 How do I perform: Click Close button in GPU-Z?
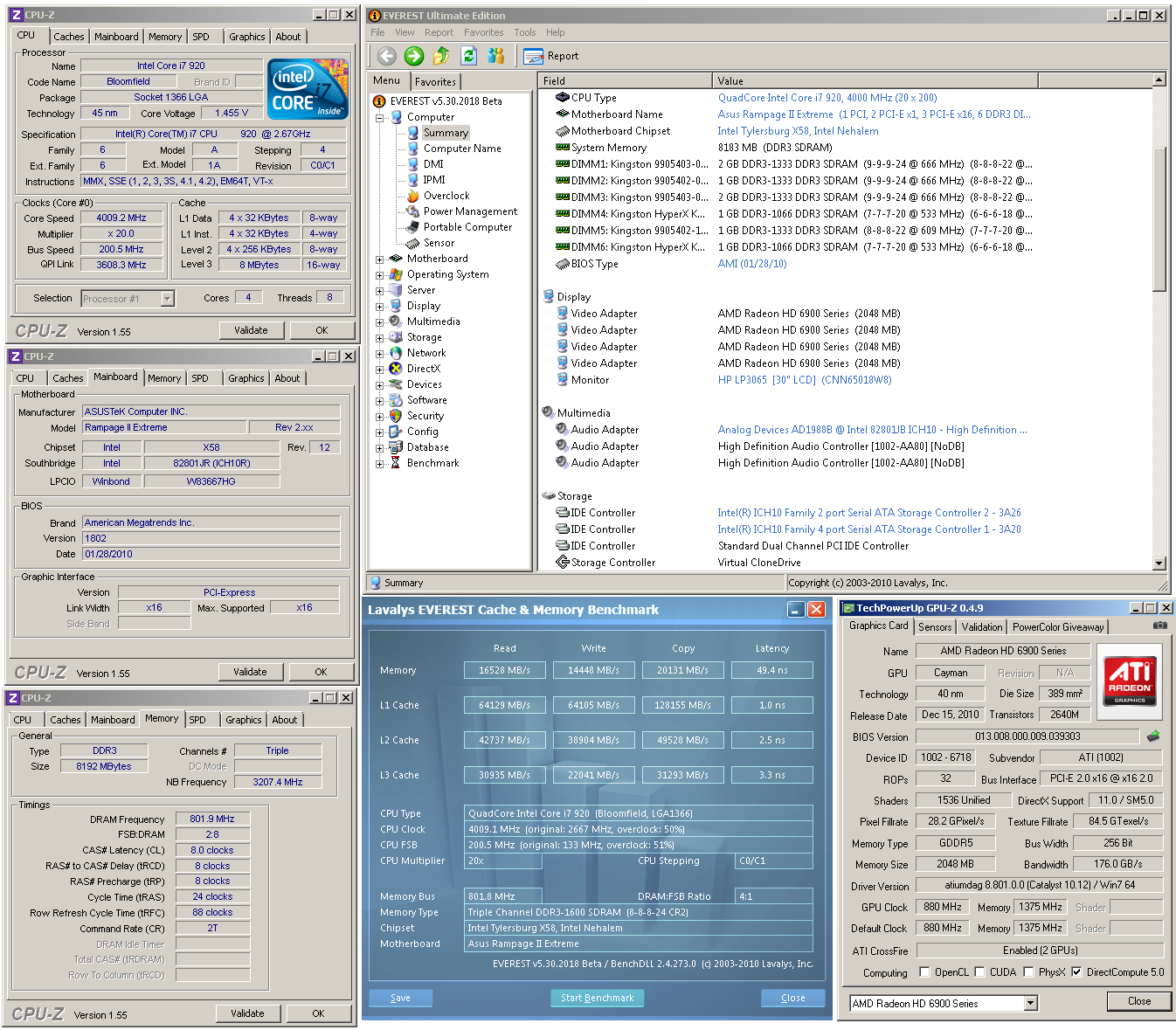point(1139,1001)
